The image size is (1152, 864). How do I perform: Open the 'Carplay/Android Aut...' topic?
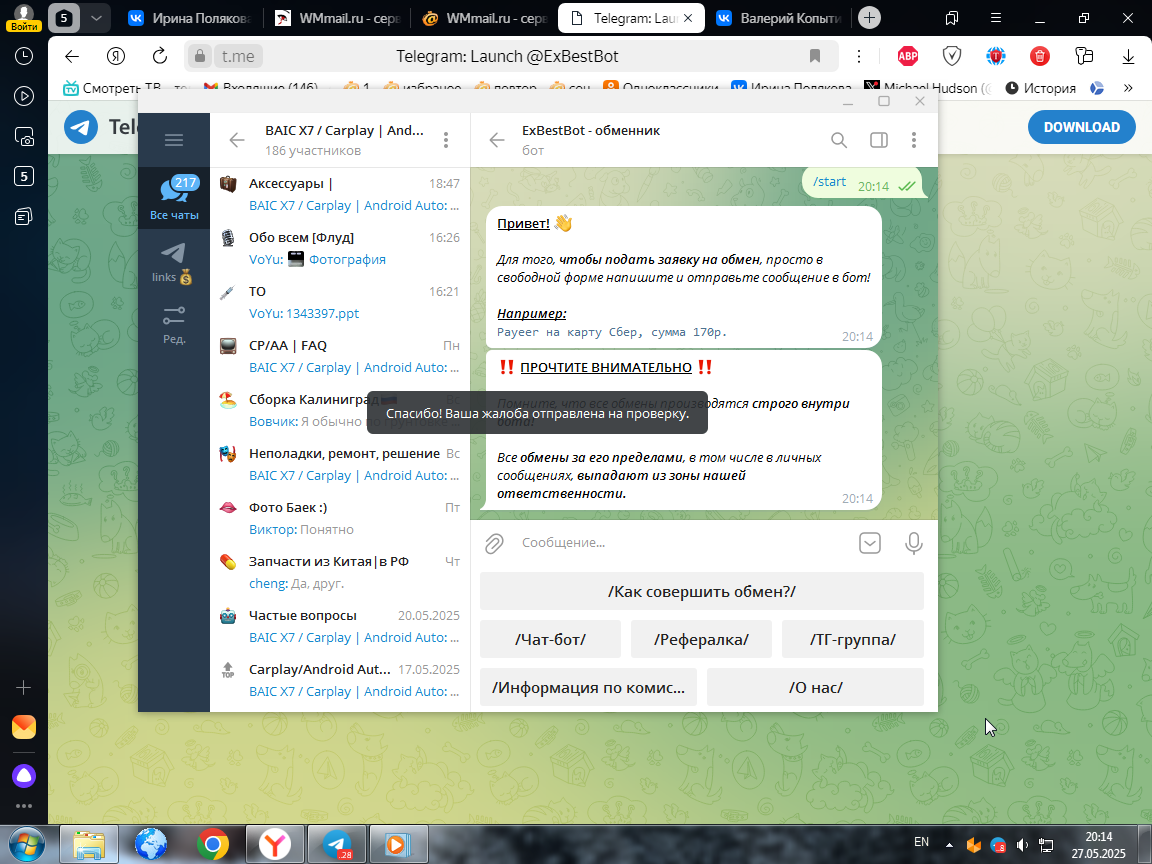click(x=339, y=680)
